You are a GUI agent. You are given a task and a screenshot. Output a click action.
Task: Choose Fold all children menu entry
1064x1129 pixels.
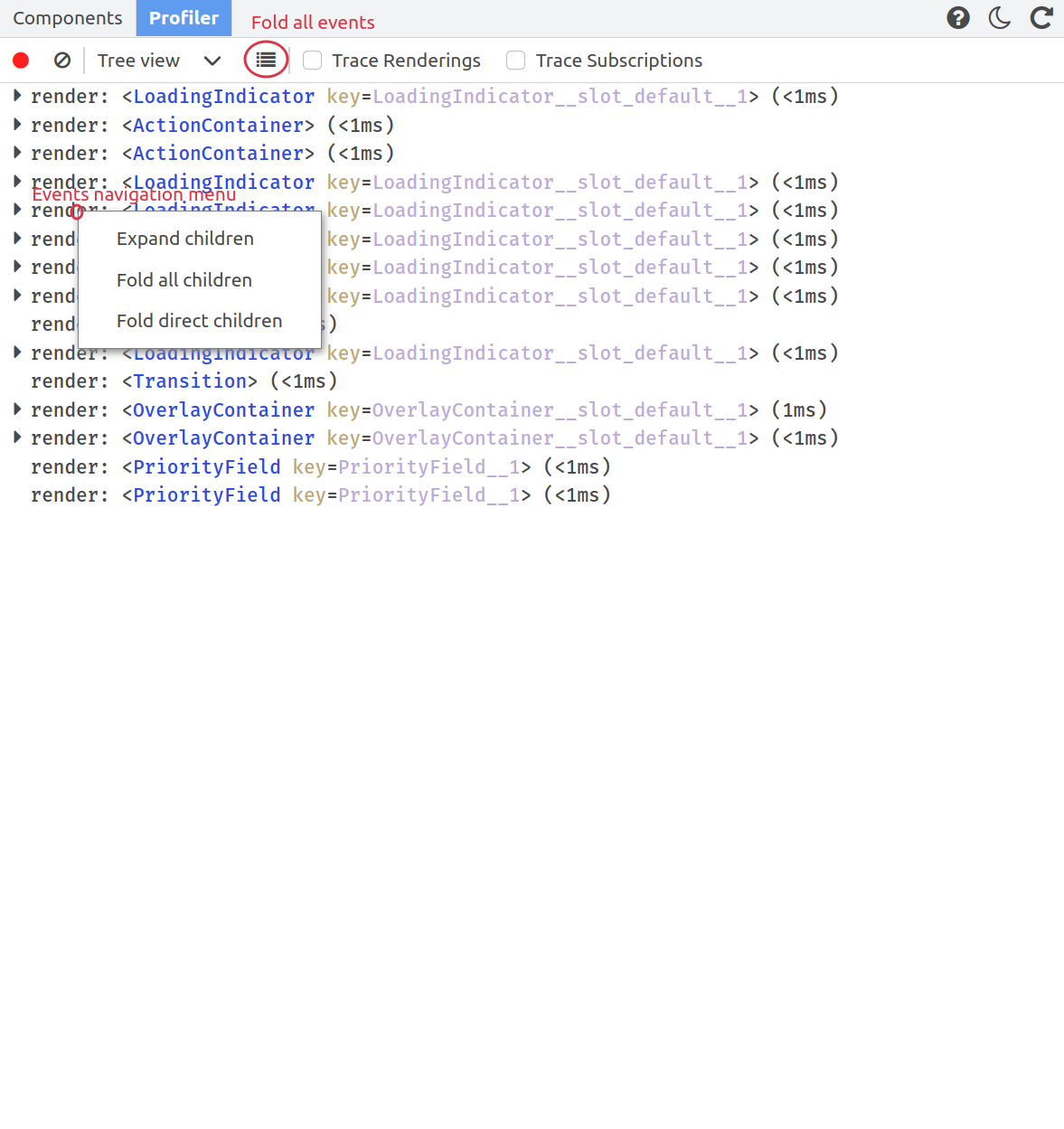pos(184,280)
